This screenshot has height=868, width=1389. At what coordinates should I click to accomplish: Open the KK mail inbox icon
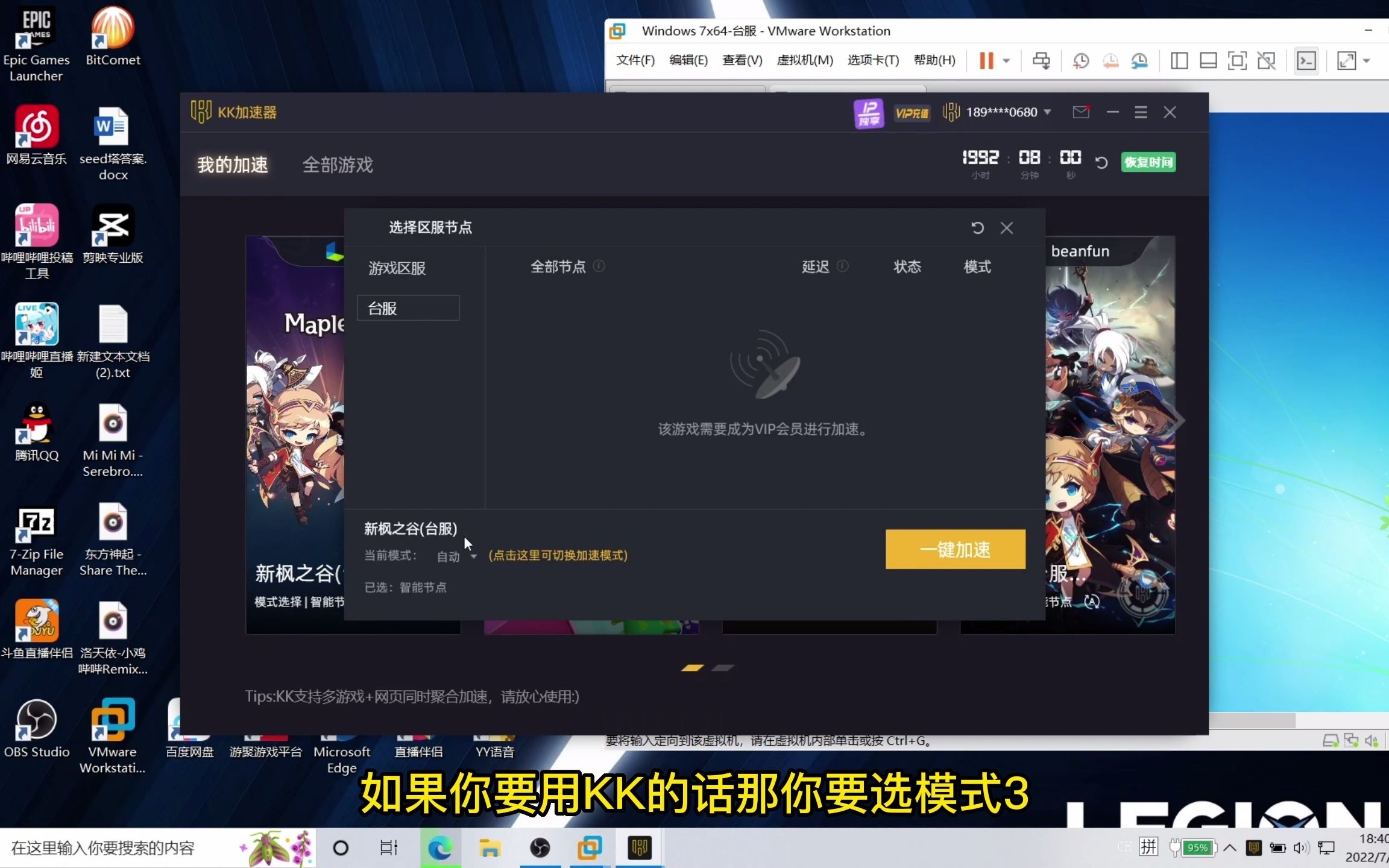pyautogui.click(x=1080, y=112)
